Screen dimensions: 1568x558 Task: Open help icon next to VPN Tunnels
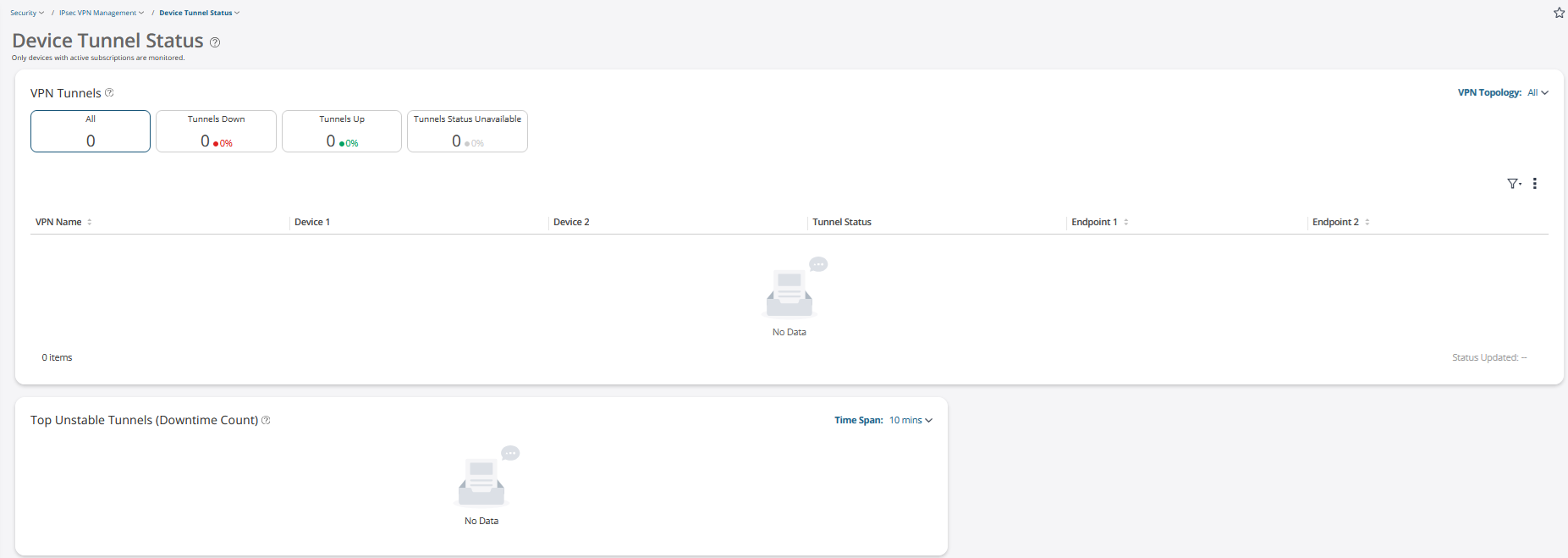[x=109, y=92]
